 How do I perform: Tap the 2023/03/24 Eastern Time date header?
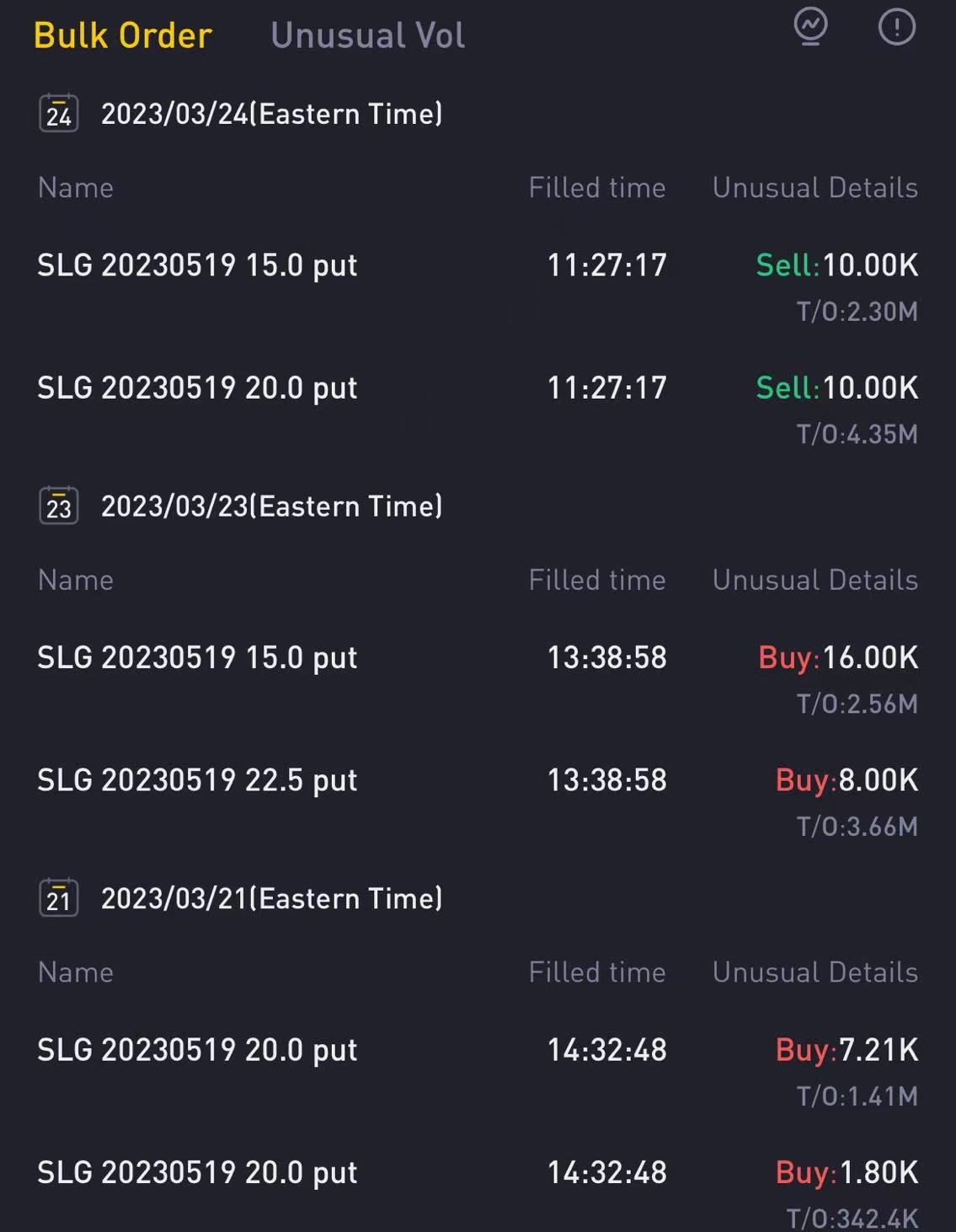click(271, 114)
